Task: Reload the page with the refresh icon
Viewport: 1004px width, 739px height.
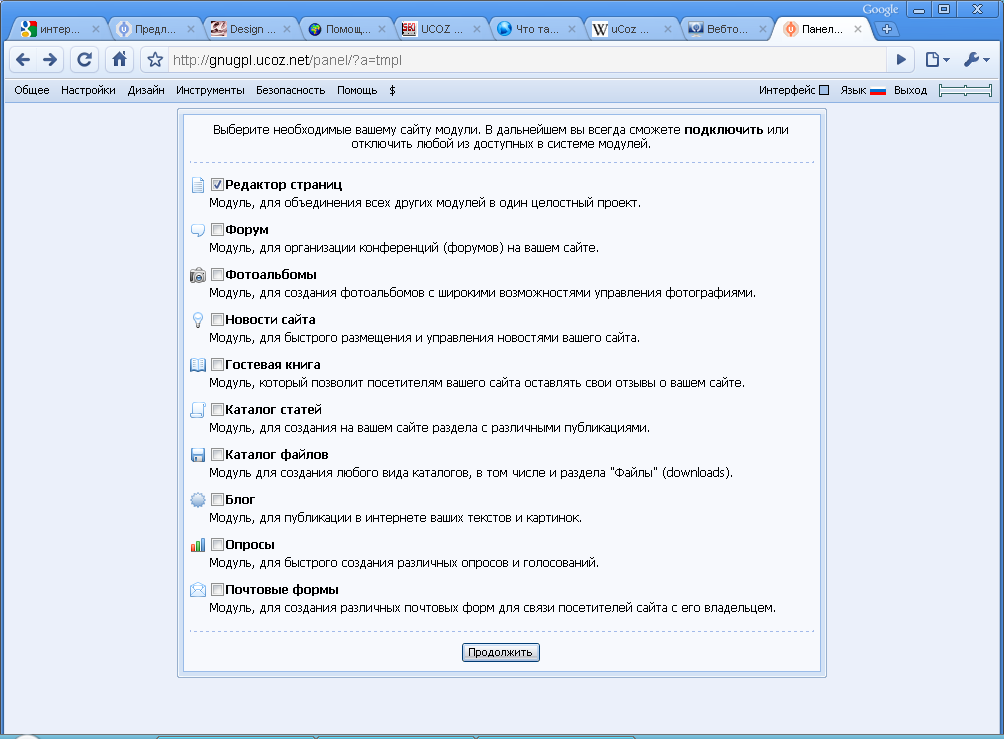Action: (85, 60)
